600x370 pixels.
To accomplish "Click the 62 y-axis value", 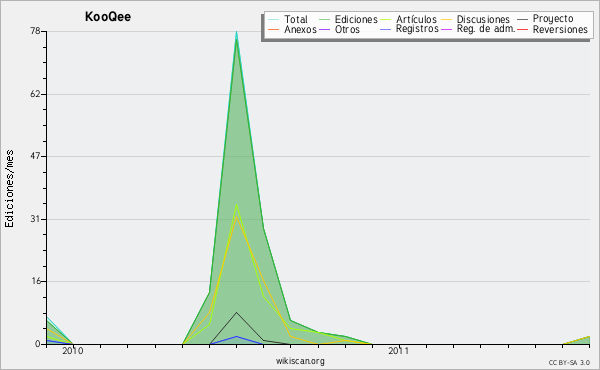I will (x=36, y=94).
